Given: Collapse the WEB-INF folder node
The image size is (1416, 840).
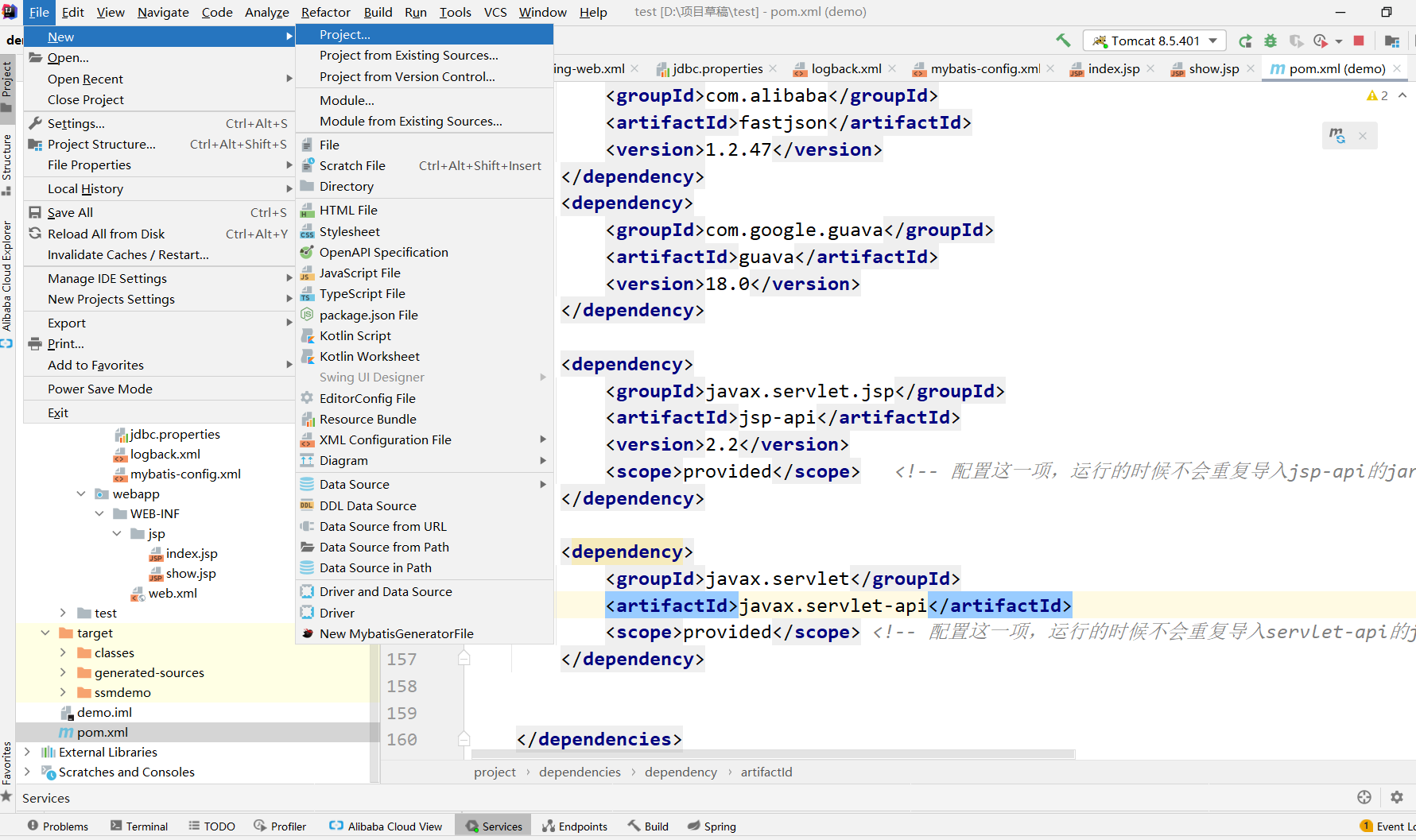Looking at the screenshot, I should pyautogui.click(x=99, y=513).
